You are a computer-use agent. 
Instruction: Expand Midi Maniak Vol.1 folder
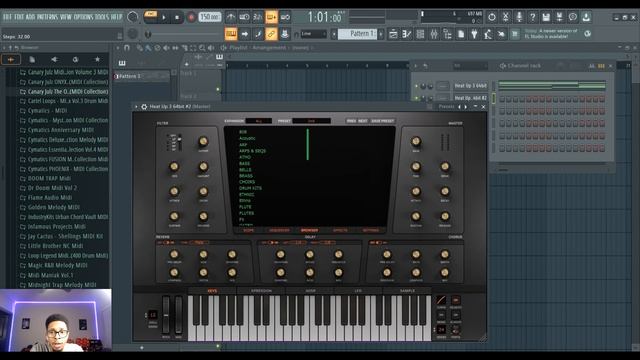(x=47, y=275)
